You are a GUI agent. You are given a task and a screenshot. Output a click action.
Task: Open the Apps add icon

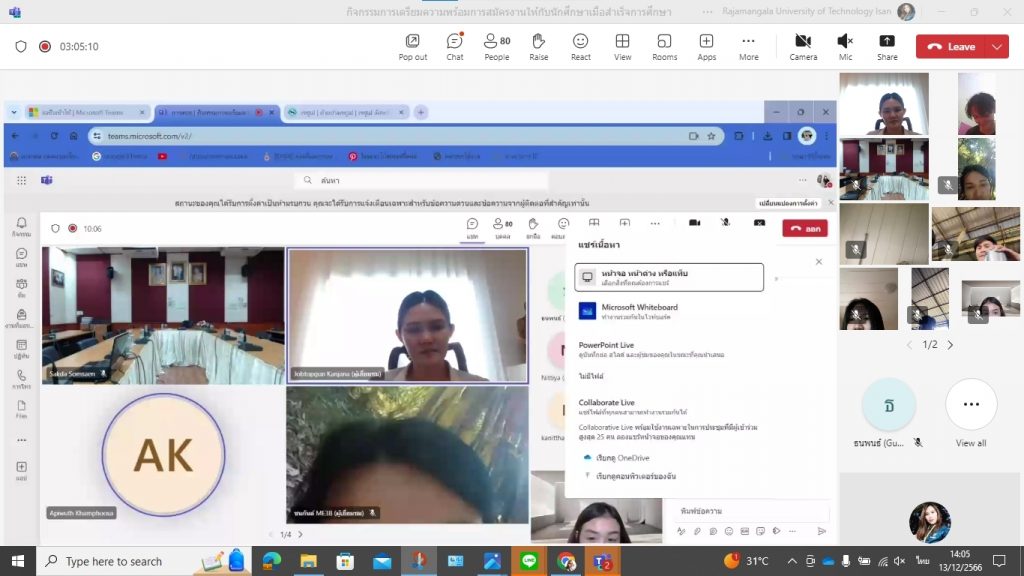pos(706,45)
